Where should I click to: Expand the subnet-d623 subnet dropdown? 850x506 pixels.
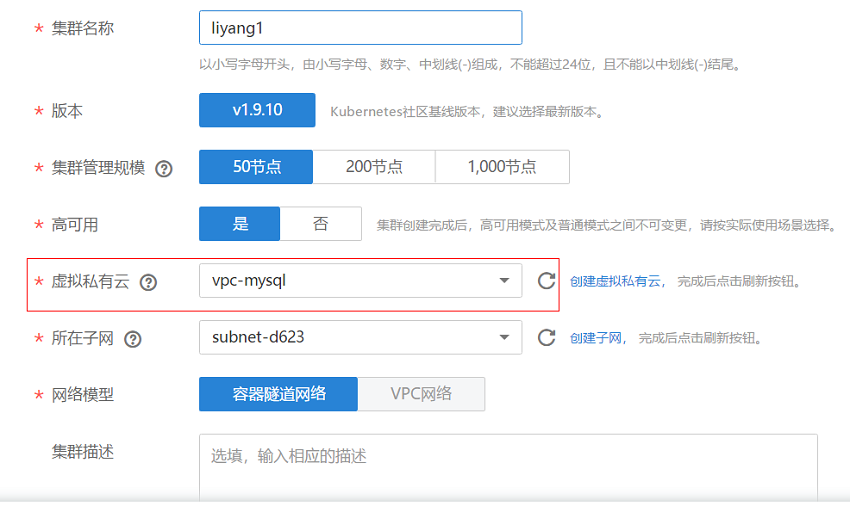click(x=360, y=337)
